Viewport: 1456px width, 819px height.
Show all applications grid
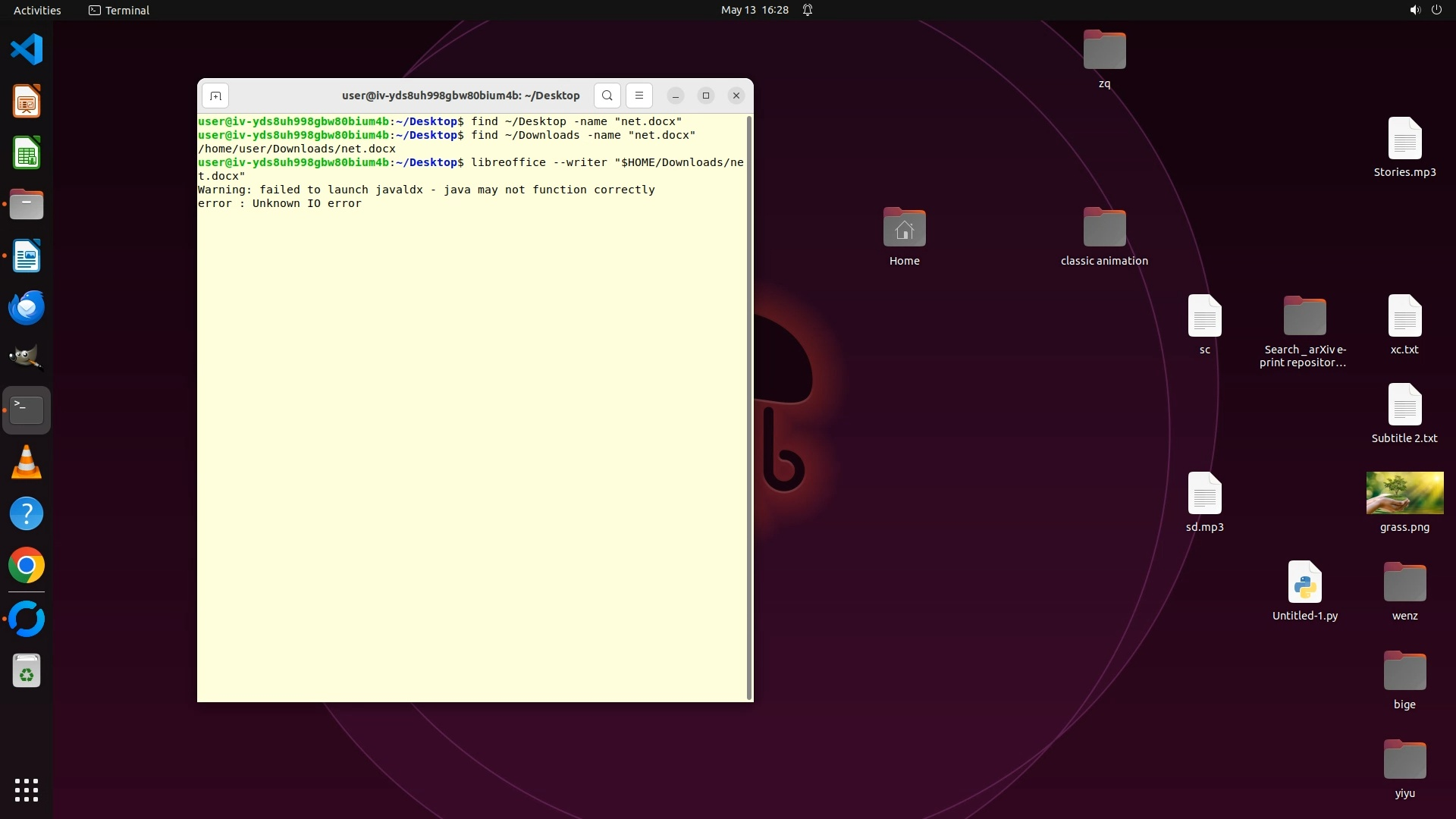[27, 789]
